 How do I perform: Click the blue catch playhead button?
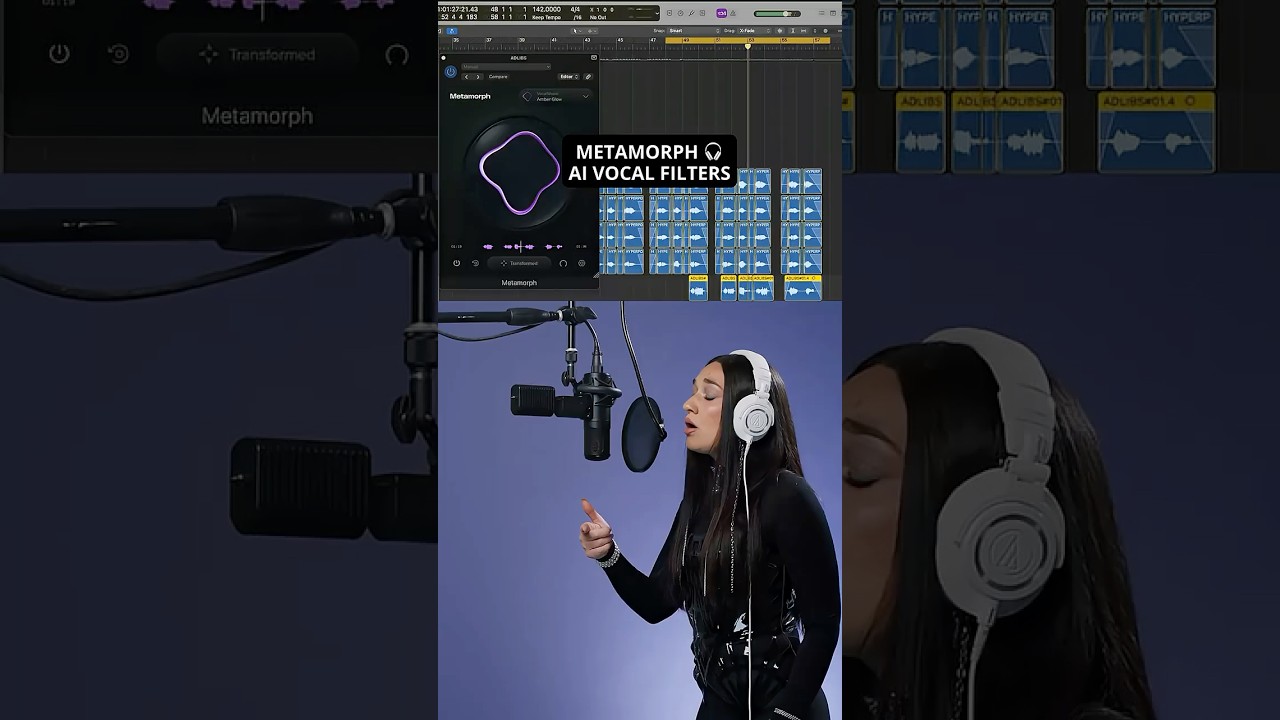pos(452,31)
